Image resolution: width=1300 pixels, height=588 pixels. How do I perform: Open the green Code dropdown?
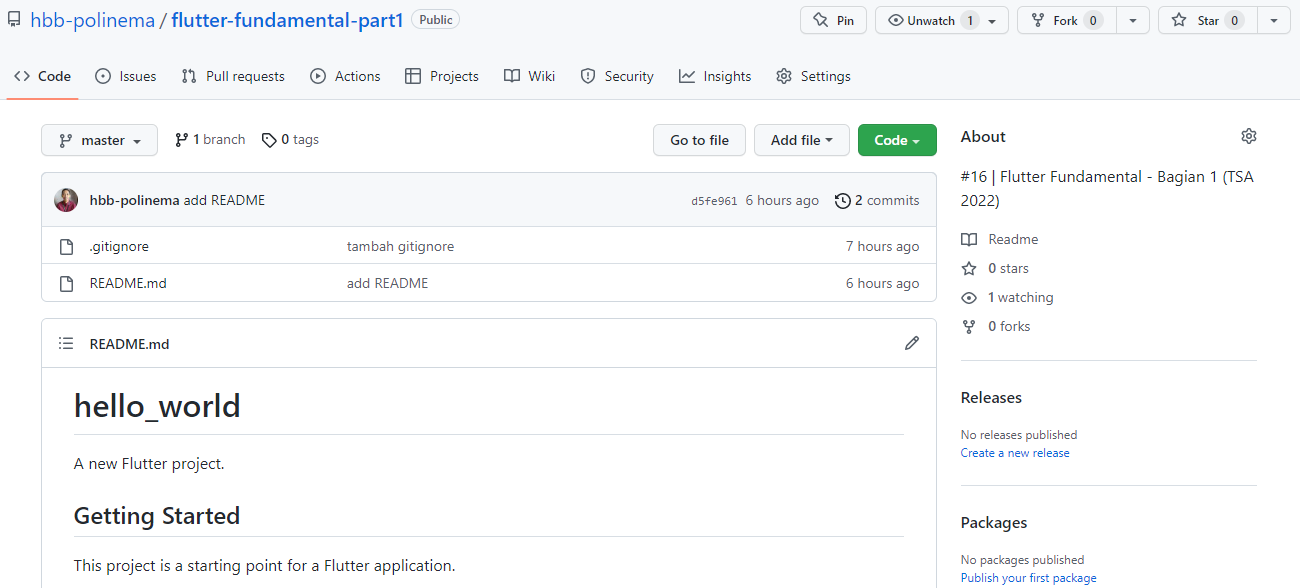point(897,139)
